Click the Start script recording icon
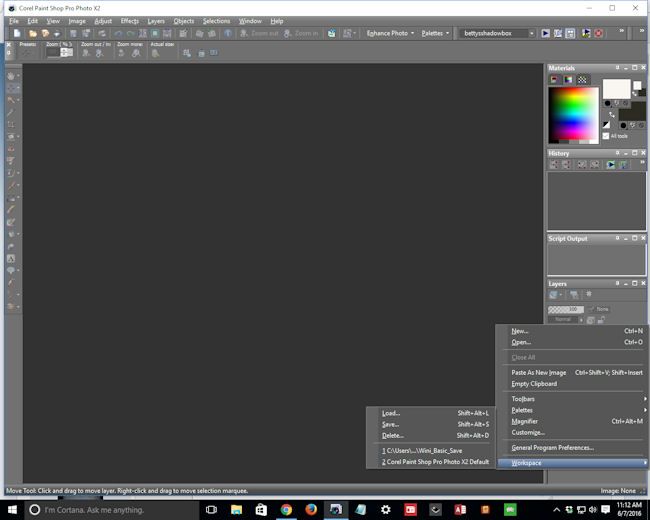This screenshot has width=650, height=520. [586, 33]
